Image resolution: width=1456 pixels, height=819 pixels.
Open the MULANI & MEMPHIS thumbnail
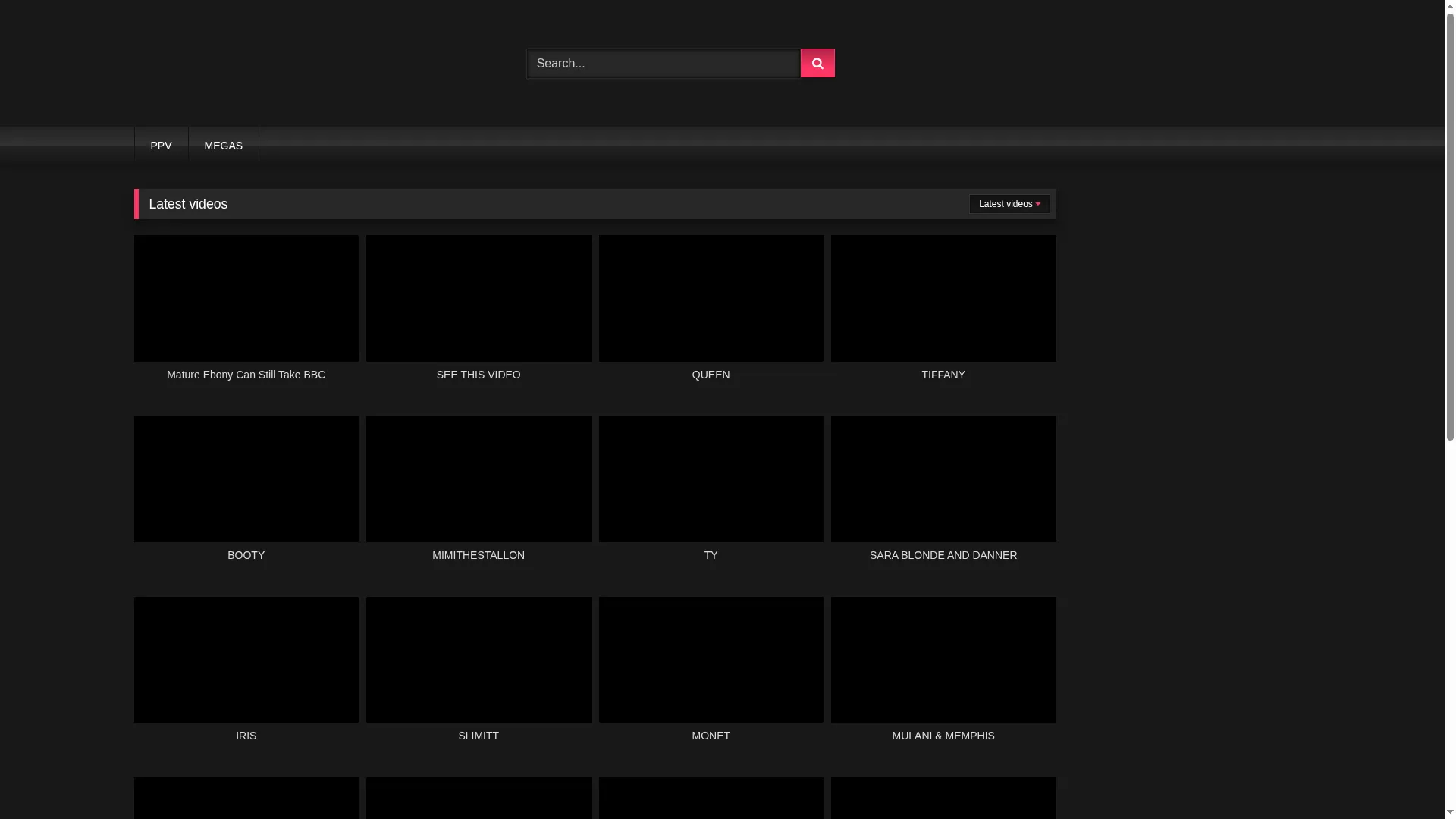[943, 660]
